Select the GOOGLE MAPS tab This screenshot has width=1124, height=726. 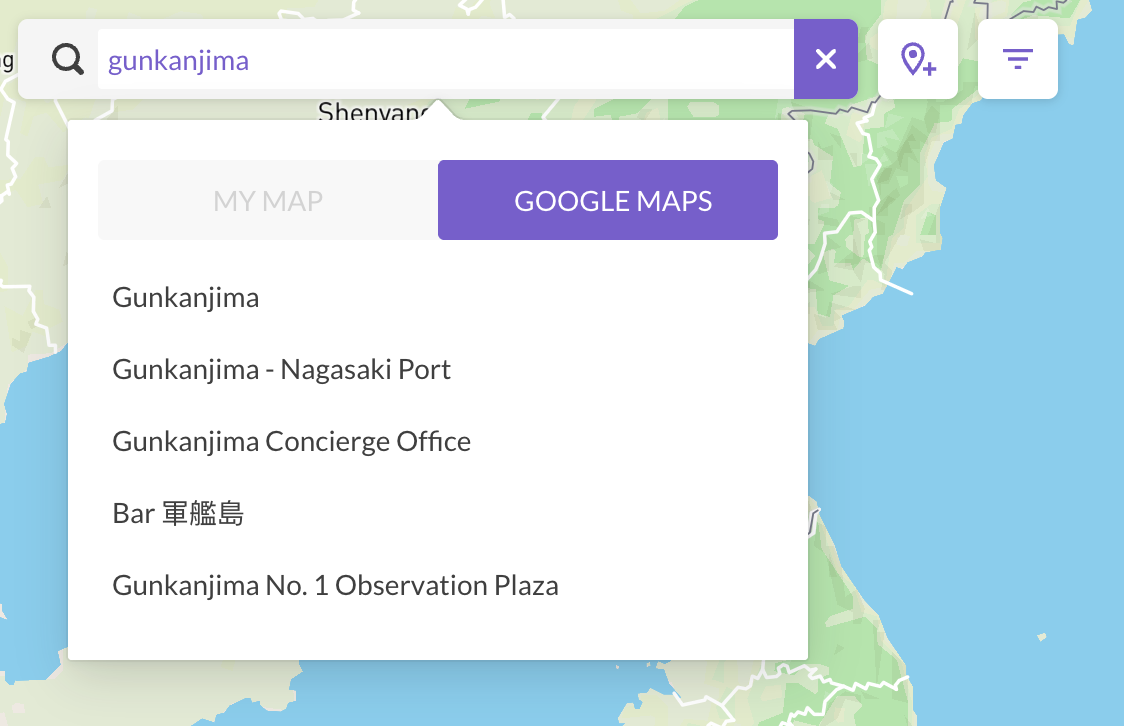coord(611,199)
